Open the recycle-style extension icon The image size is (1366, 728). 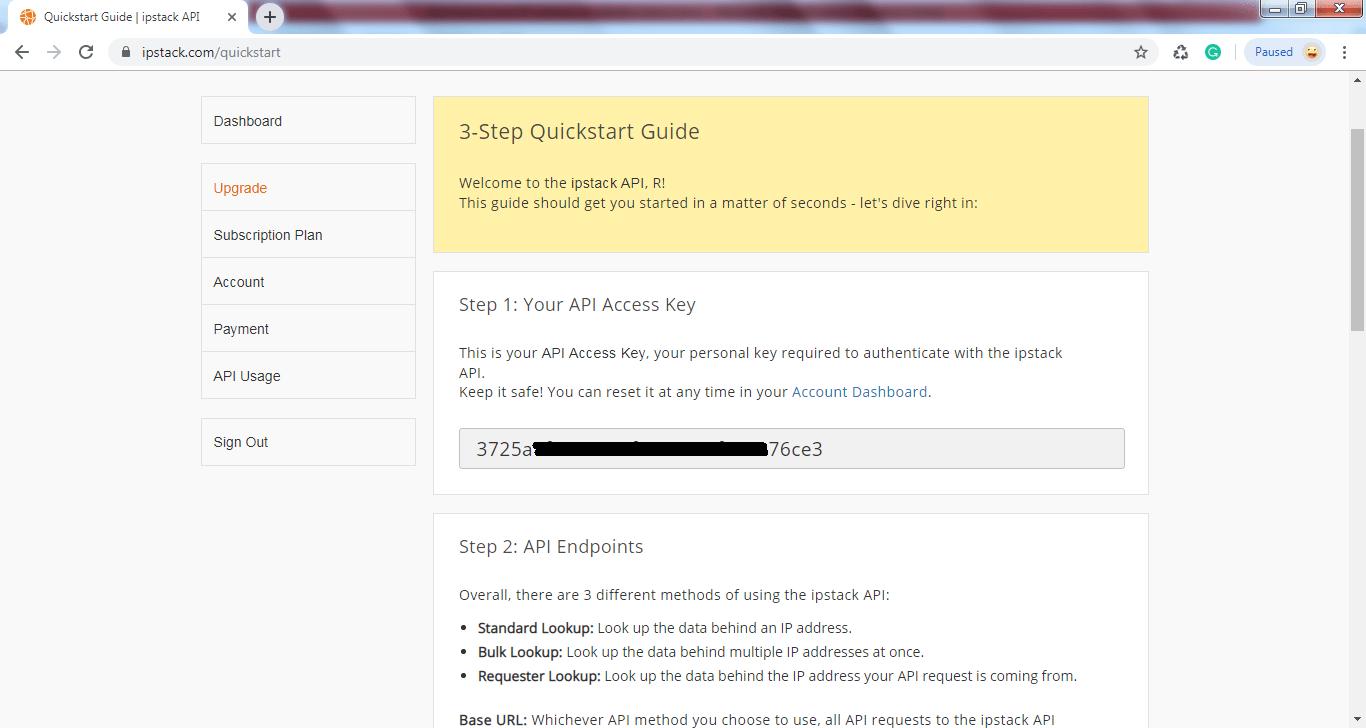point(1181,52)
